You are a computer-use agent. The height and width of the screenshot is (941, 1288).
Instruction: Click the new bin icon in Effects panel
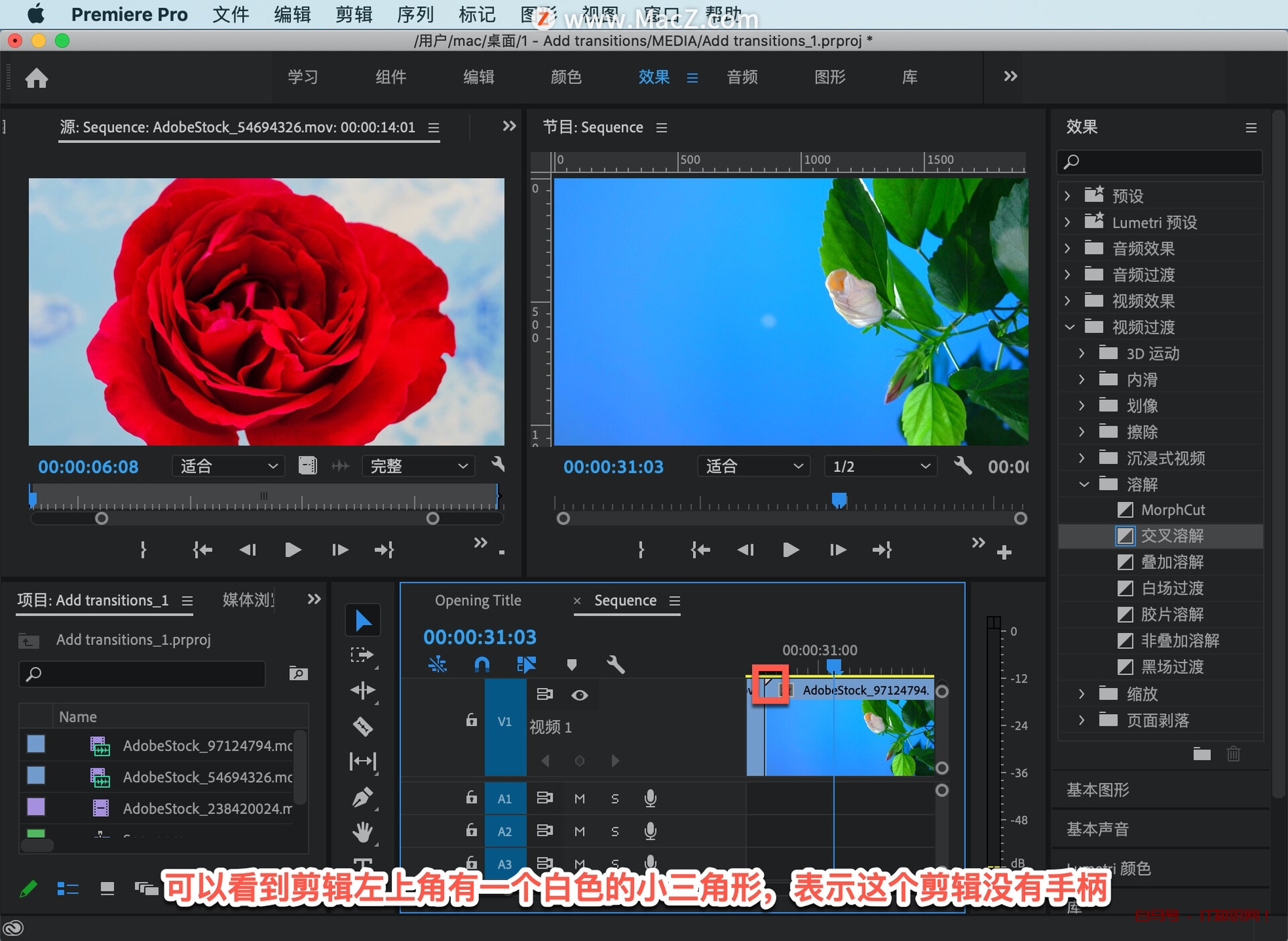click(x=1201, y=754)
